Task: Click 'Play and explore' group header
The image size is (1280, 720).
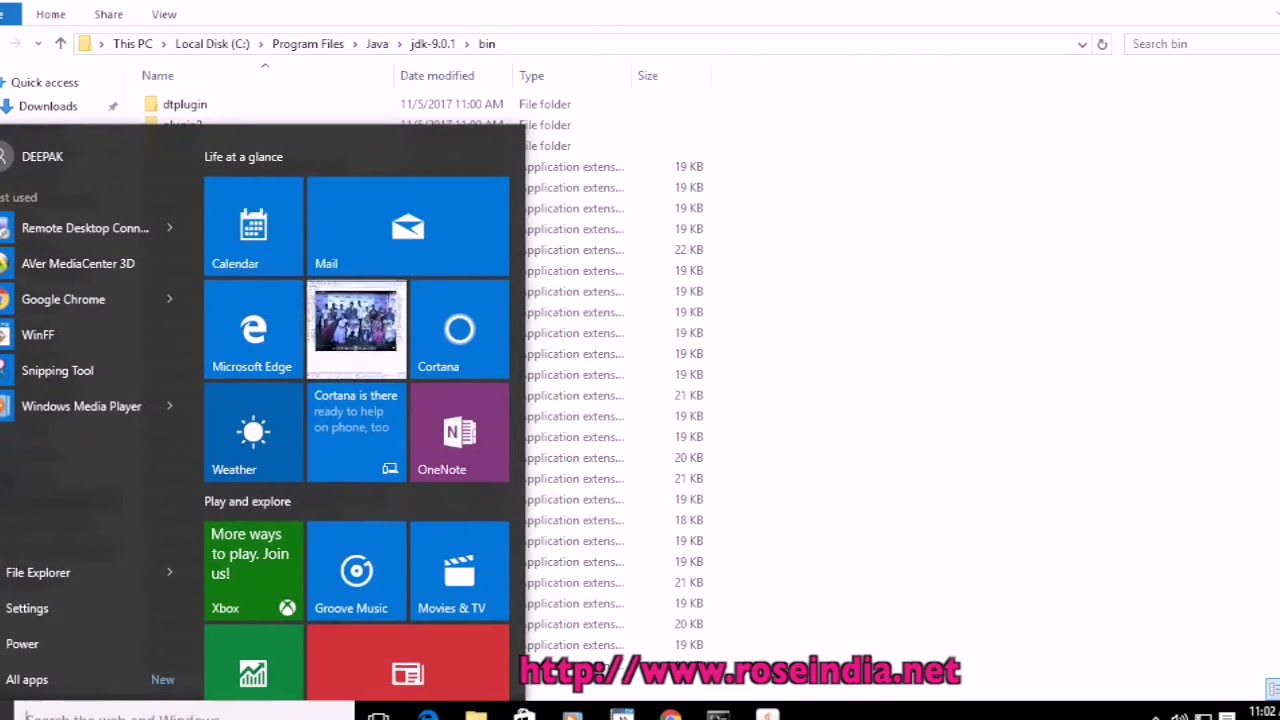Action: click(247, 502)
